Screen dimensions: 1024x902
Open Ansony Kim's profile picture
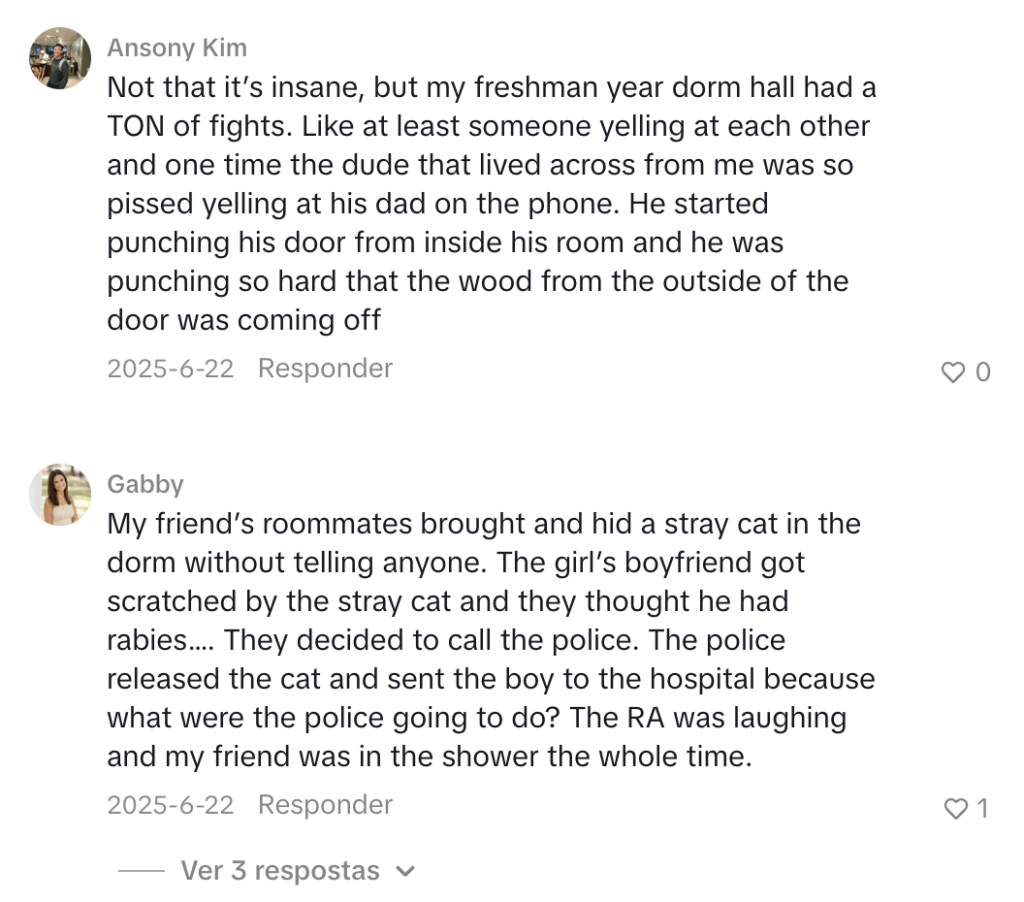tap(60, 59)
